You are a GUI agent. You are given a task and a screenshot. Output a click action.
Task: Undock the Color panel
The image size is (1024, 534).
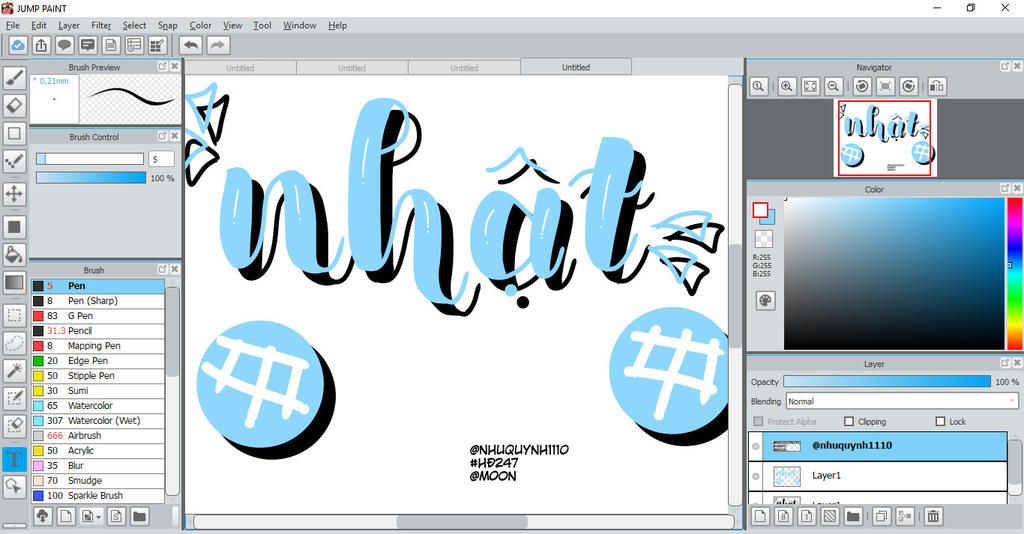click(x=1005, y=188)
